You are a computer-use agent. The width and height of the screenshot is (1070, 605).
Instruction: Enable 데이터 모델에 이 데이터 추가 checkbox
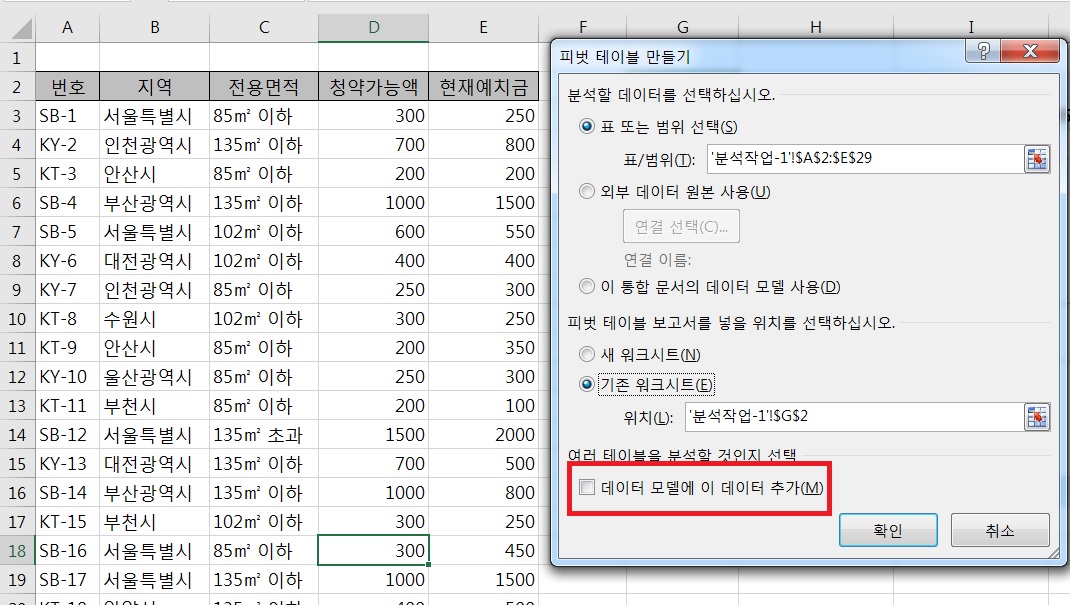tap(587, 488)
